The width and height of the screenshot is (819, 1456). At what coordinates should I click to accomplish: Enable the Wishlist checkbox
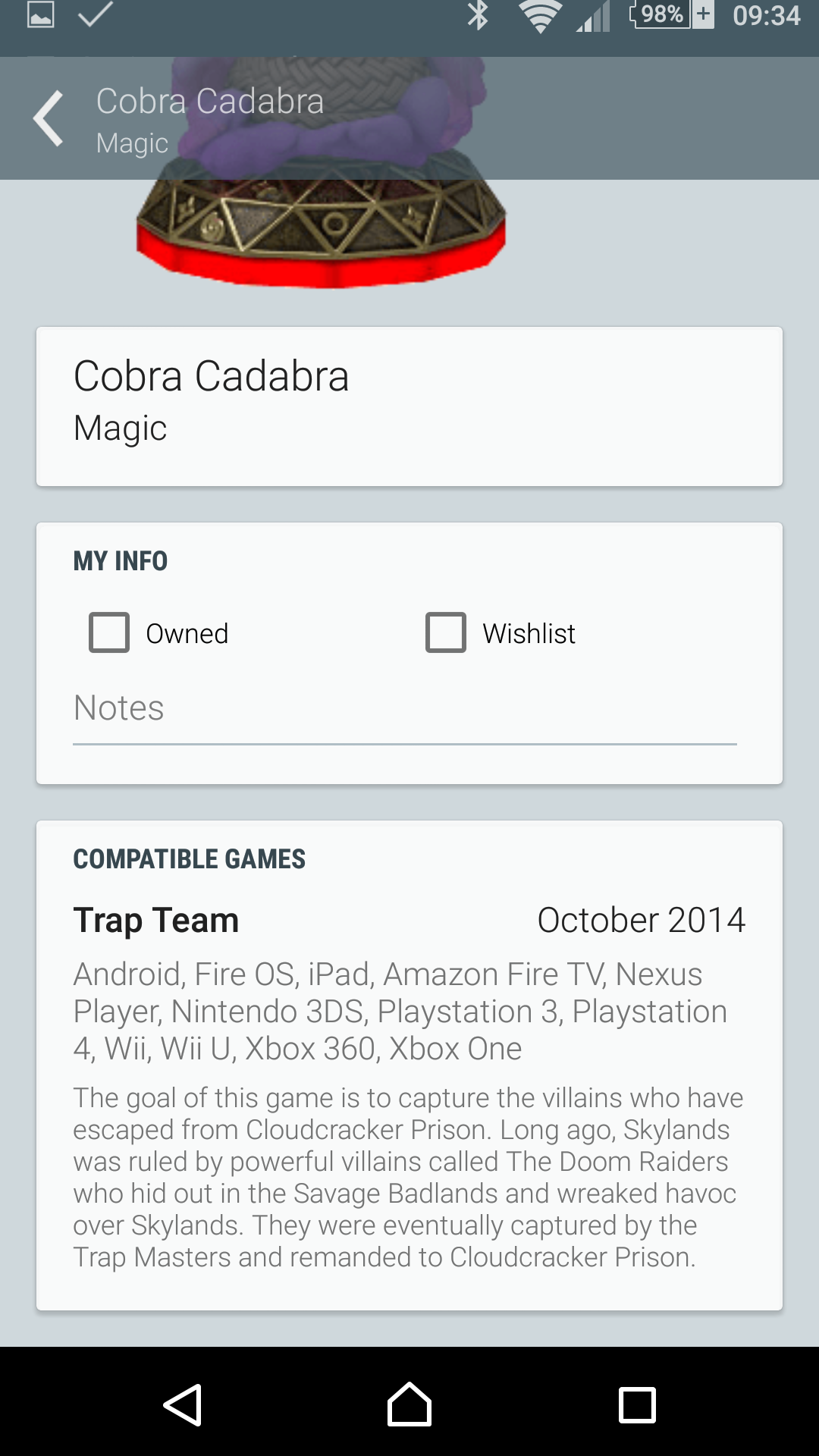[x=446, y=632]
